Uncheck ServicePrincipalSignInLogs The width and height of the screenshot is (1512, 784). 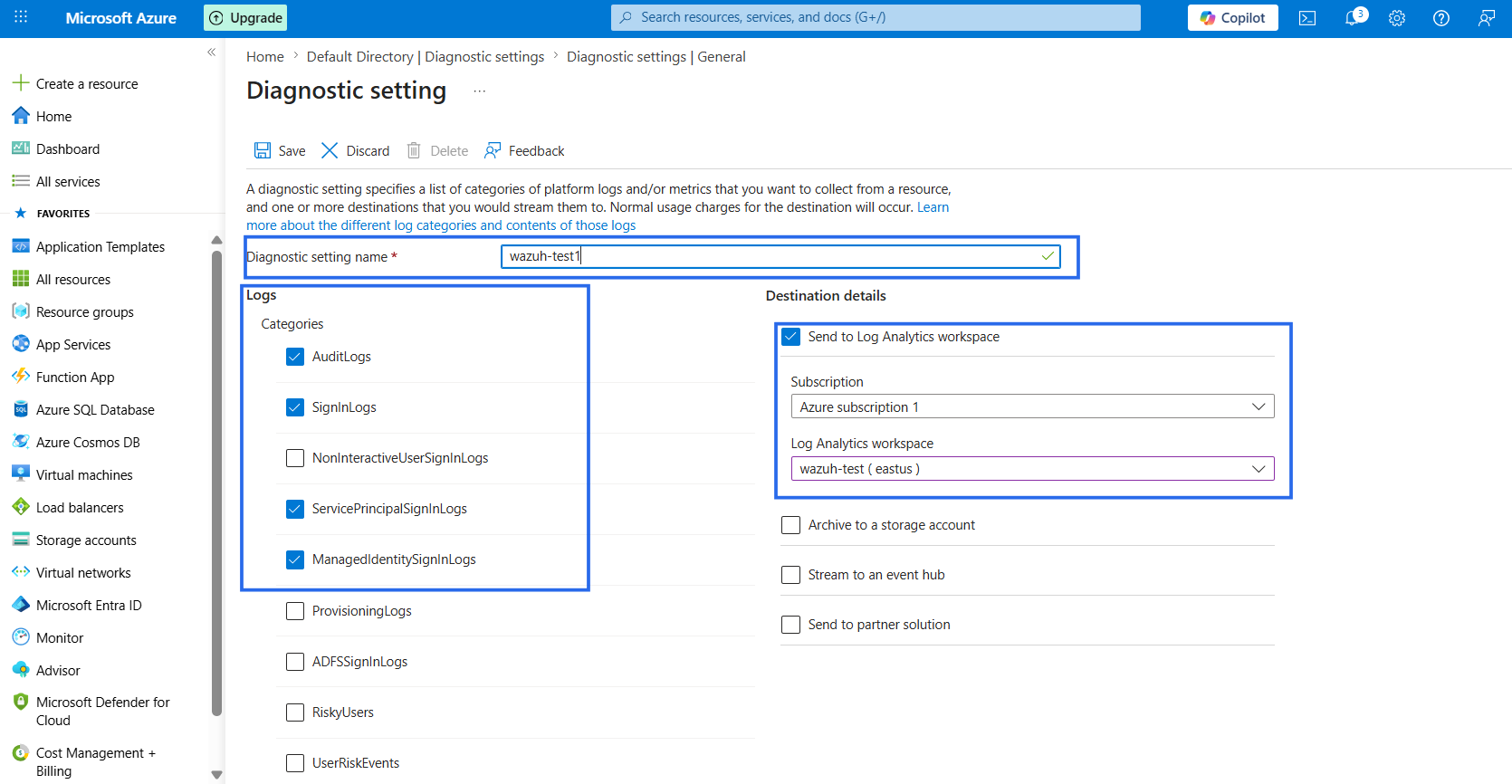295,509
